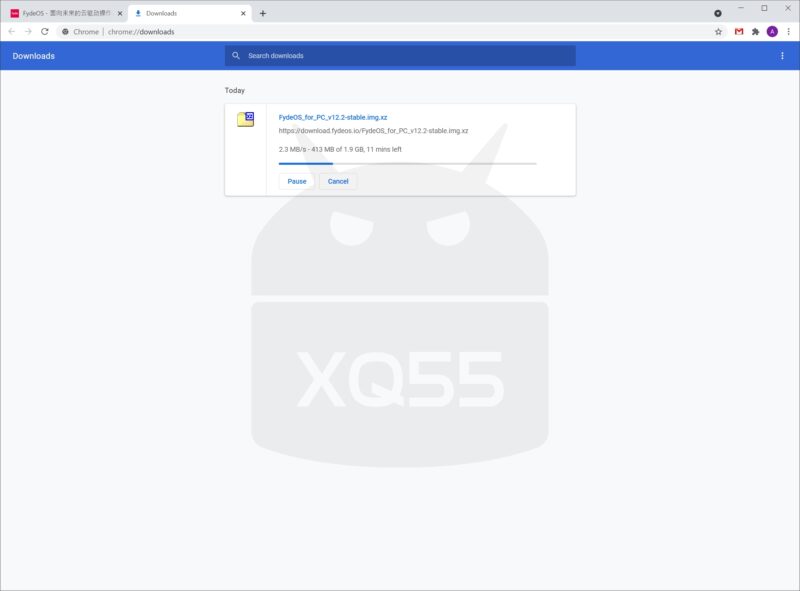The image size is (800, 591).
Task: Open a new tab with the plus button
Action: 263,13
